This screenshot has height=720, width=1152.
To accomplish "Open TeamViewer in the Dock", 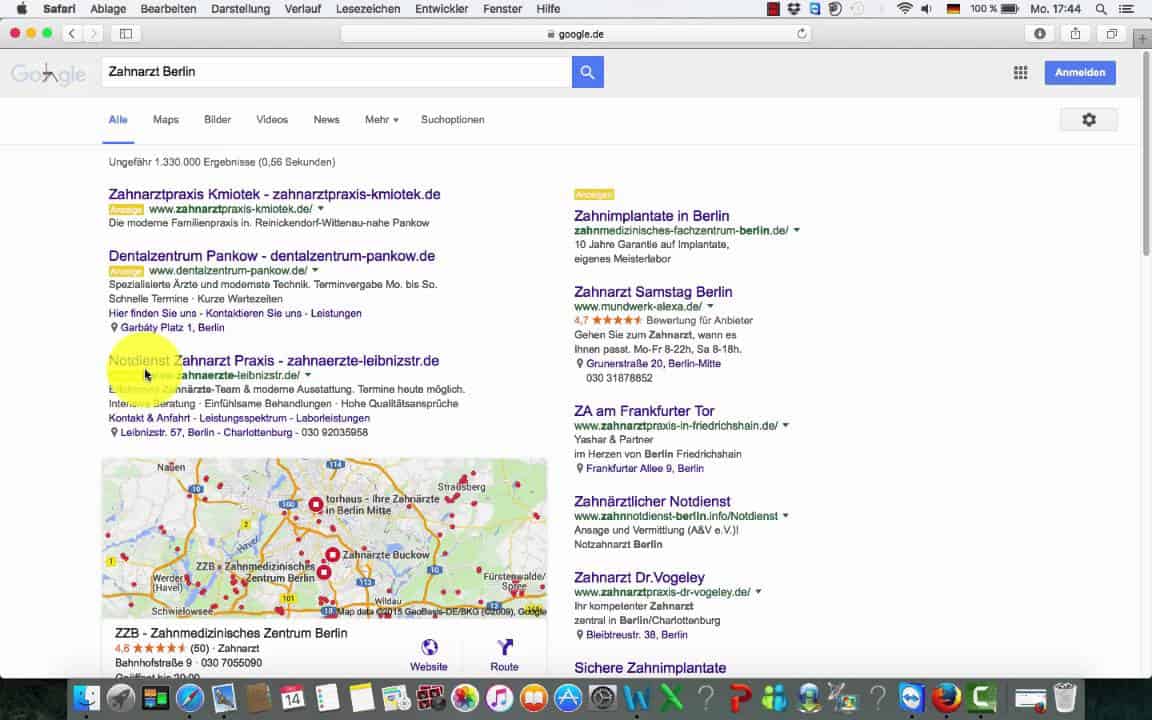I will [912, 698].
